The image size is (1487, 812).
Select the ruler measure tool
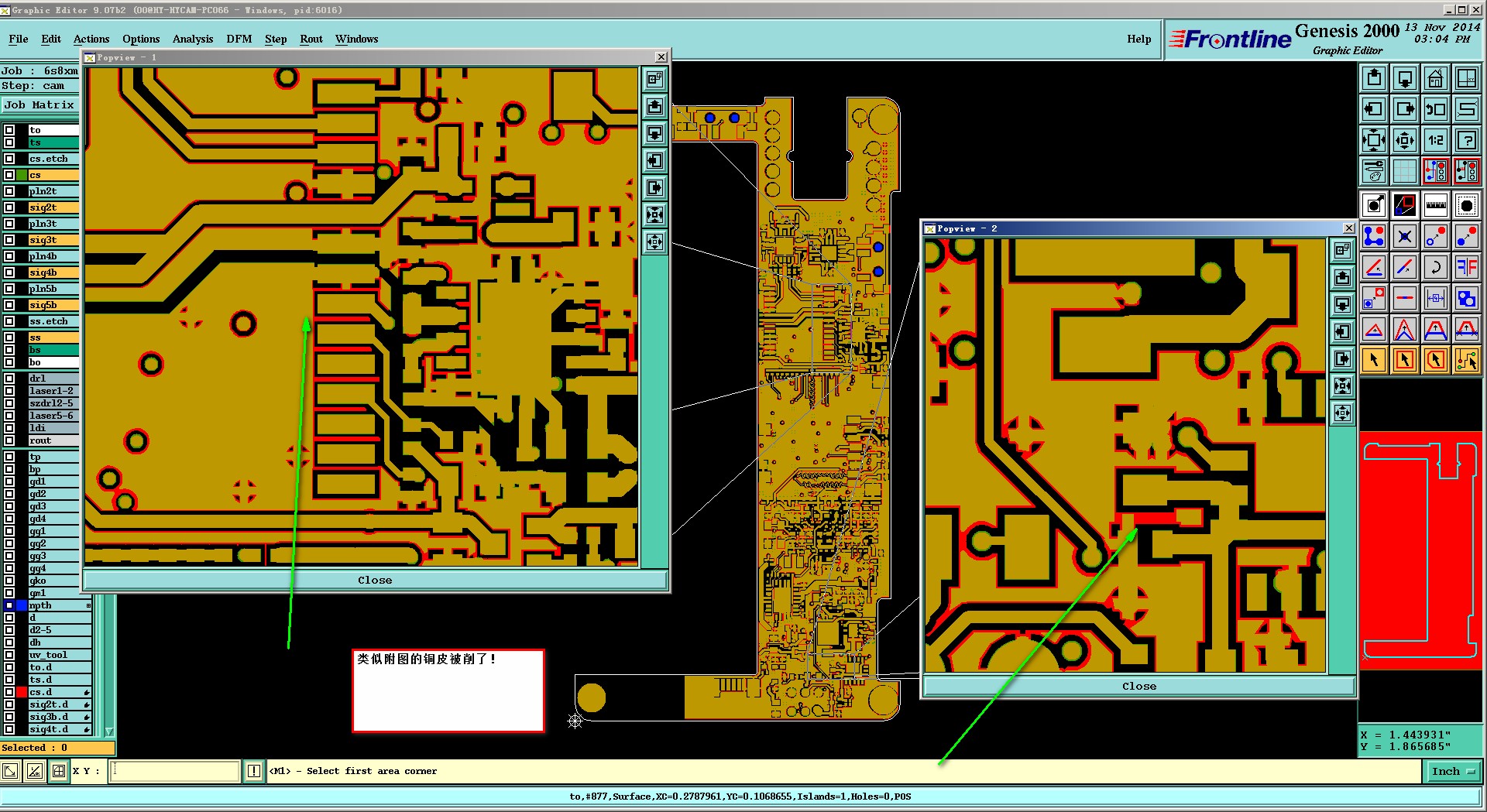(1435, 205)
